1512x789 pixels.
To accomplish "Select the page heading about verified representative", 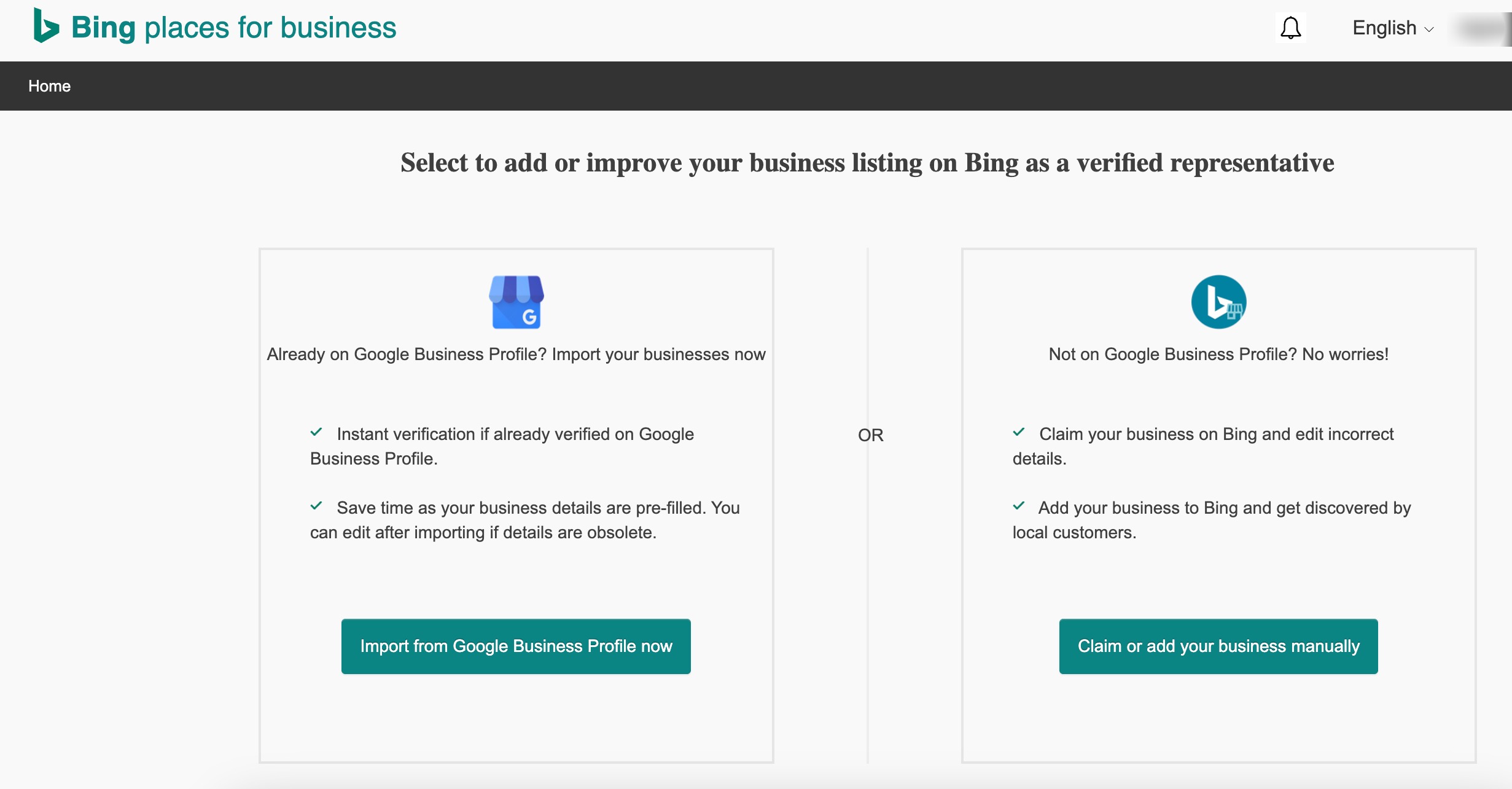I will [x=867, y=163].
